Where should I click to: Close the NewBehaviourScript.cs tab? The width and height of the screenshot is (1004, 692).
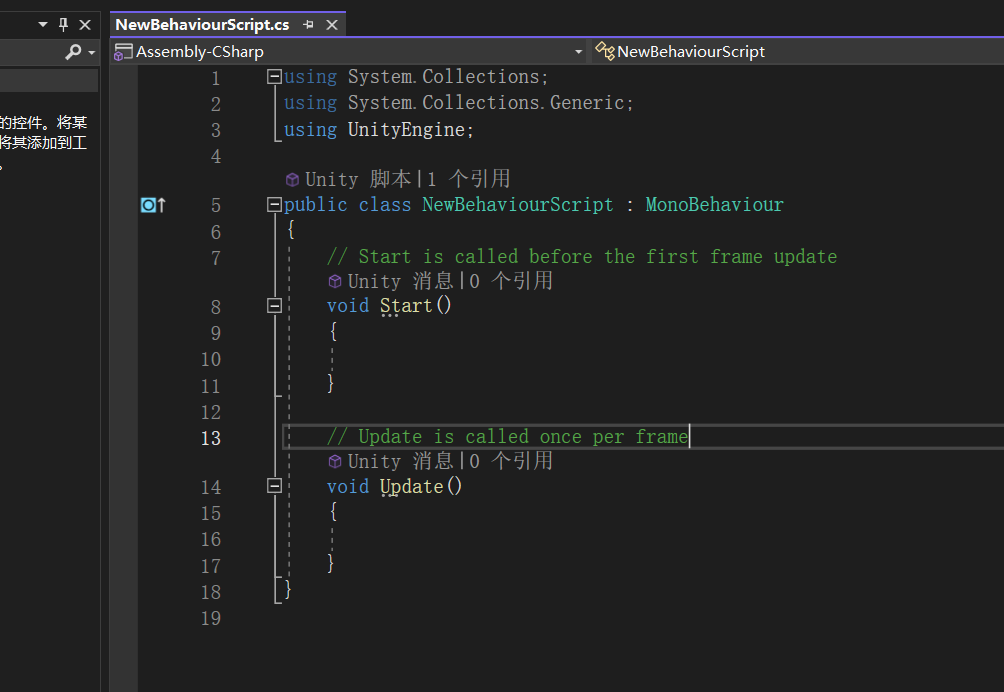tap(332, 25)
